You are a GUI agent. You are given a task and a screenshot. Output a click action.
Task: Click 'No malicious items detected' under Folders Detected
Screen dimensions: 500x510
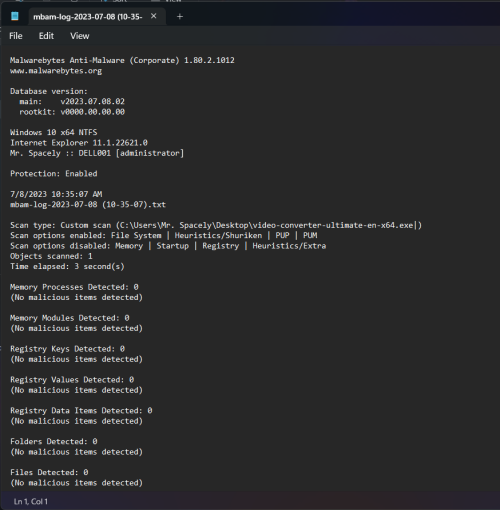click(76, 452)
